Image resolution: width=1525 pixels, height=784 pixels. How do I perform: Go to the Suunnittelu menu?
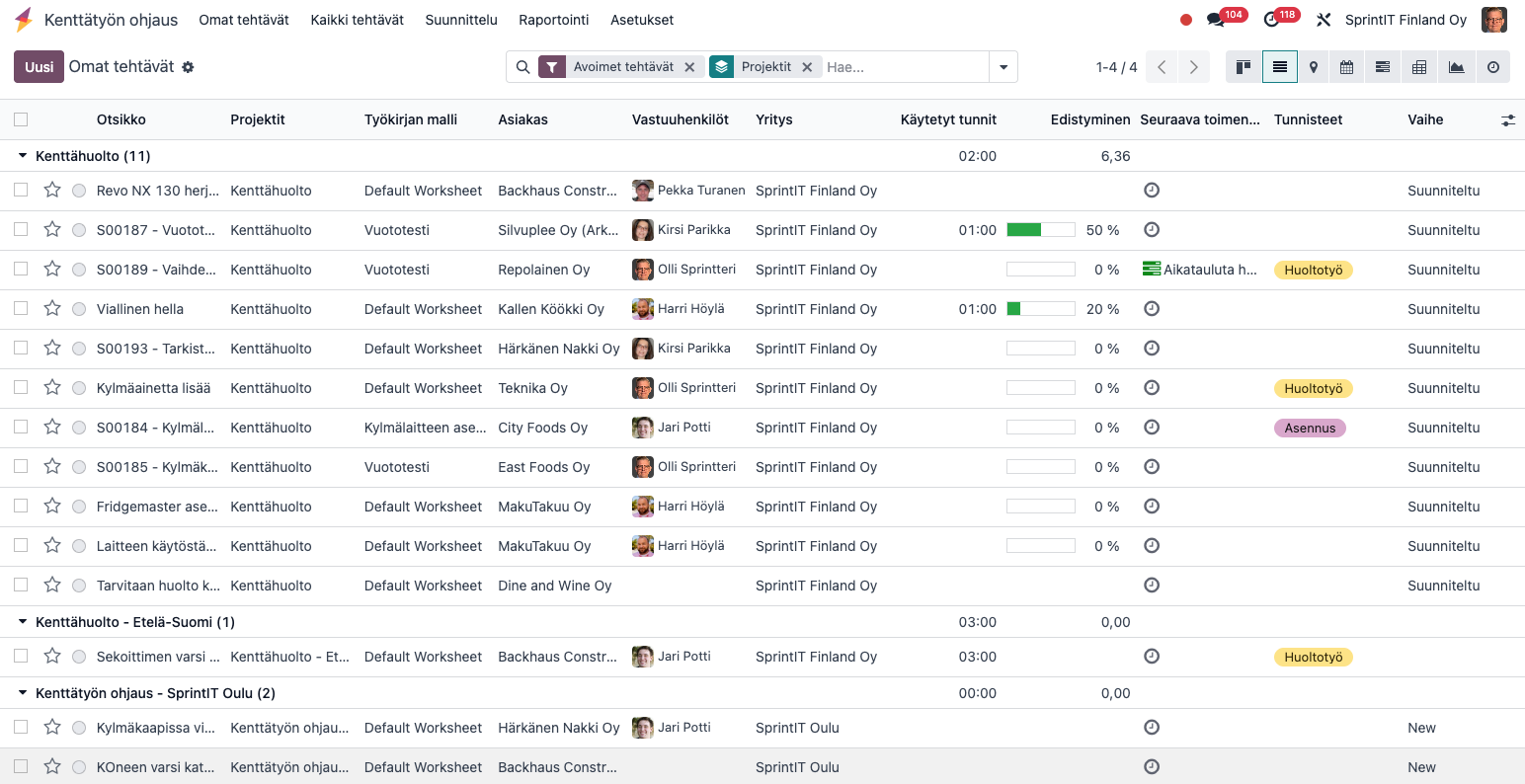(461, 20)
